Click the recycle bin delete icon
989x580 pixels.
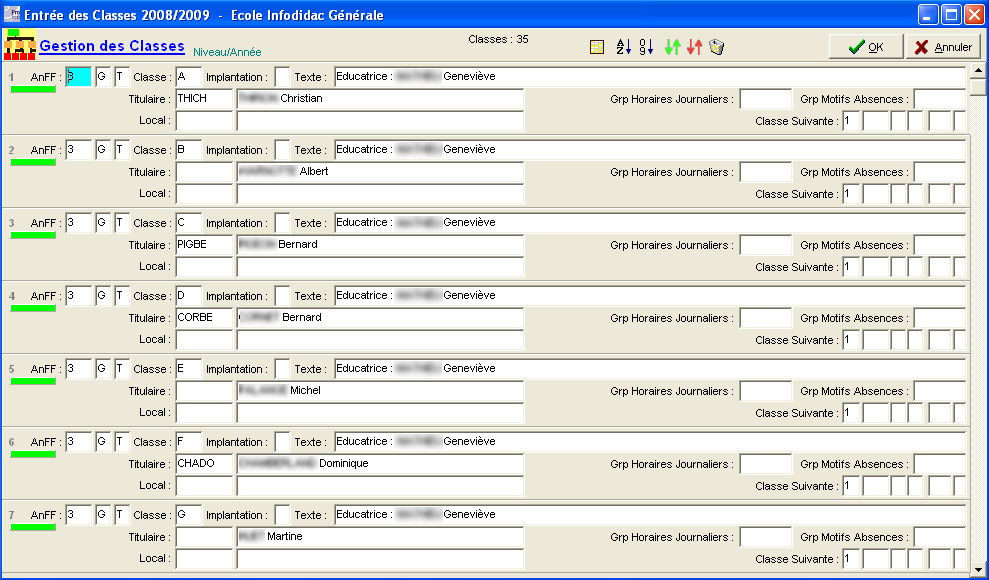717,47
